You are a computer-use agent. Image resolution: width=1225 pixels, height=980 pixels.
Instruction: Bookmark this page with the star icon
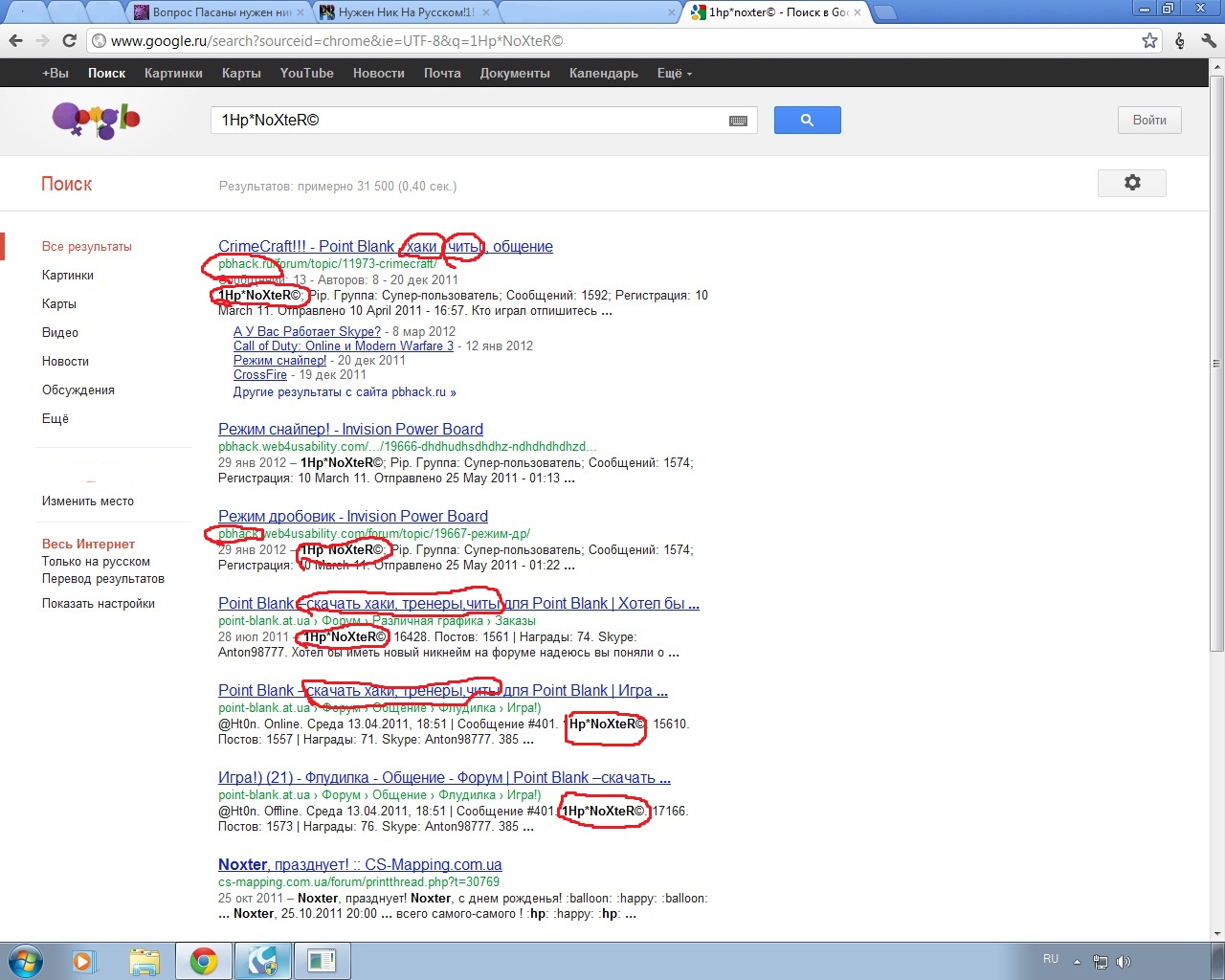(1149, 40)
